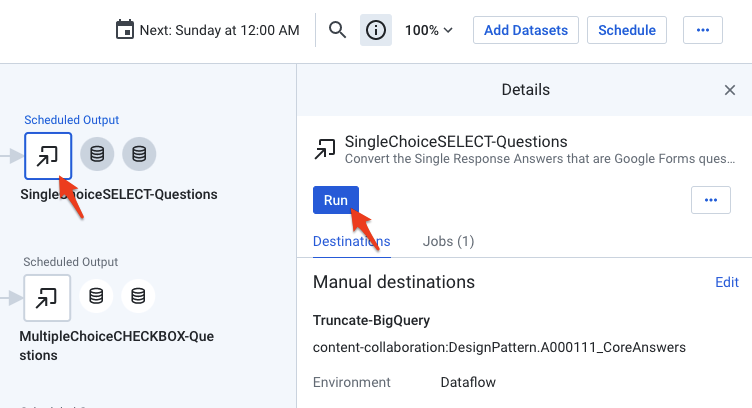Click the Schedule button

pos(627,30)
